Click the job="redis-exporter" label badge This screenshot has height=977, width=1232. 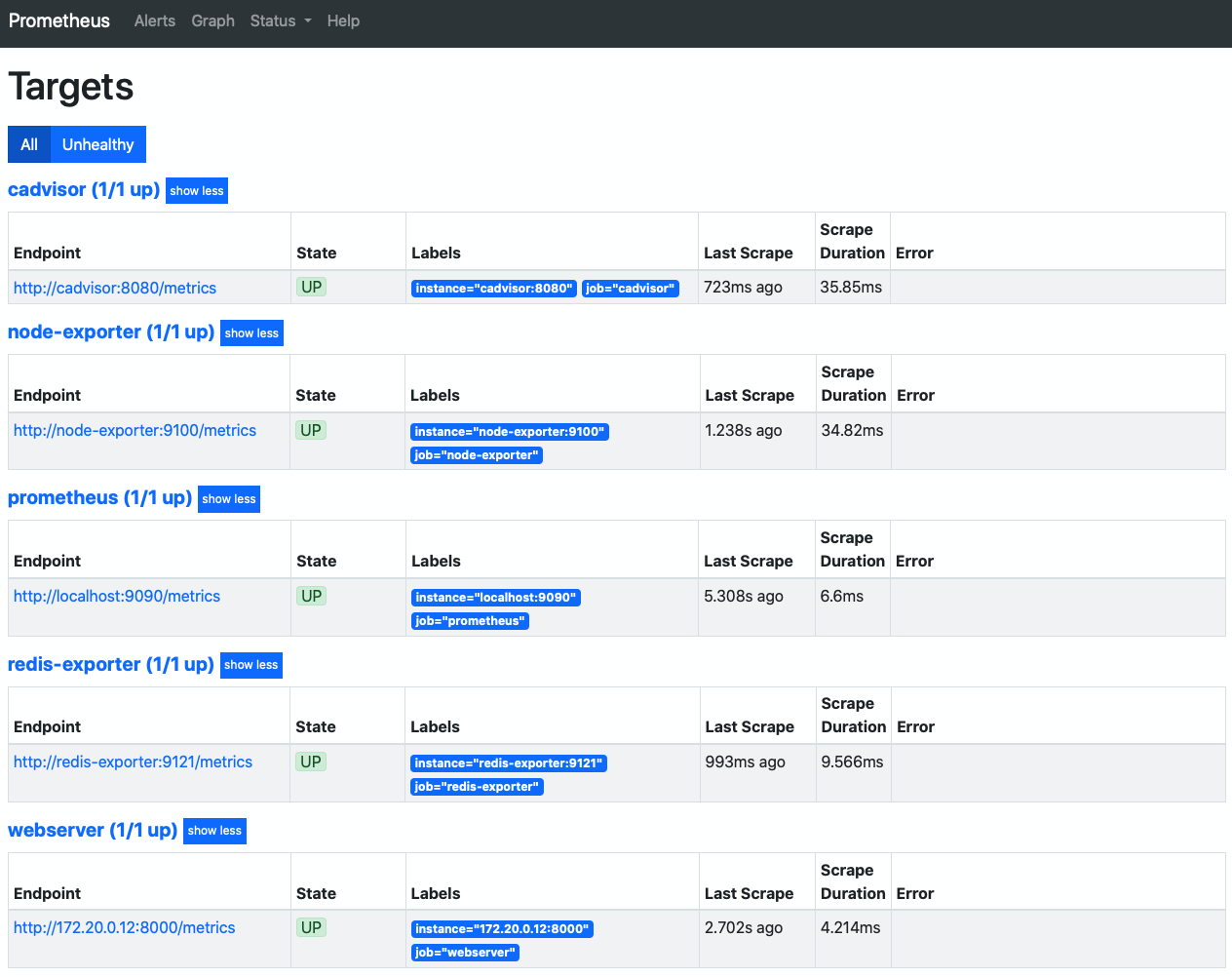click(x=477, y=787)
